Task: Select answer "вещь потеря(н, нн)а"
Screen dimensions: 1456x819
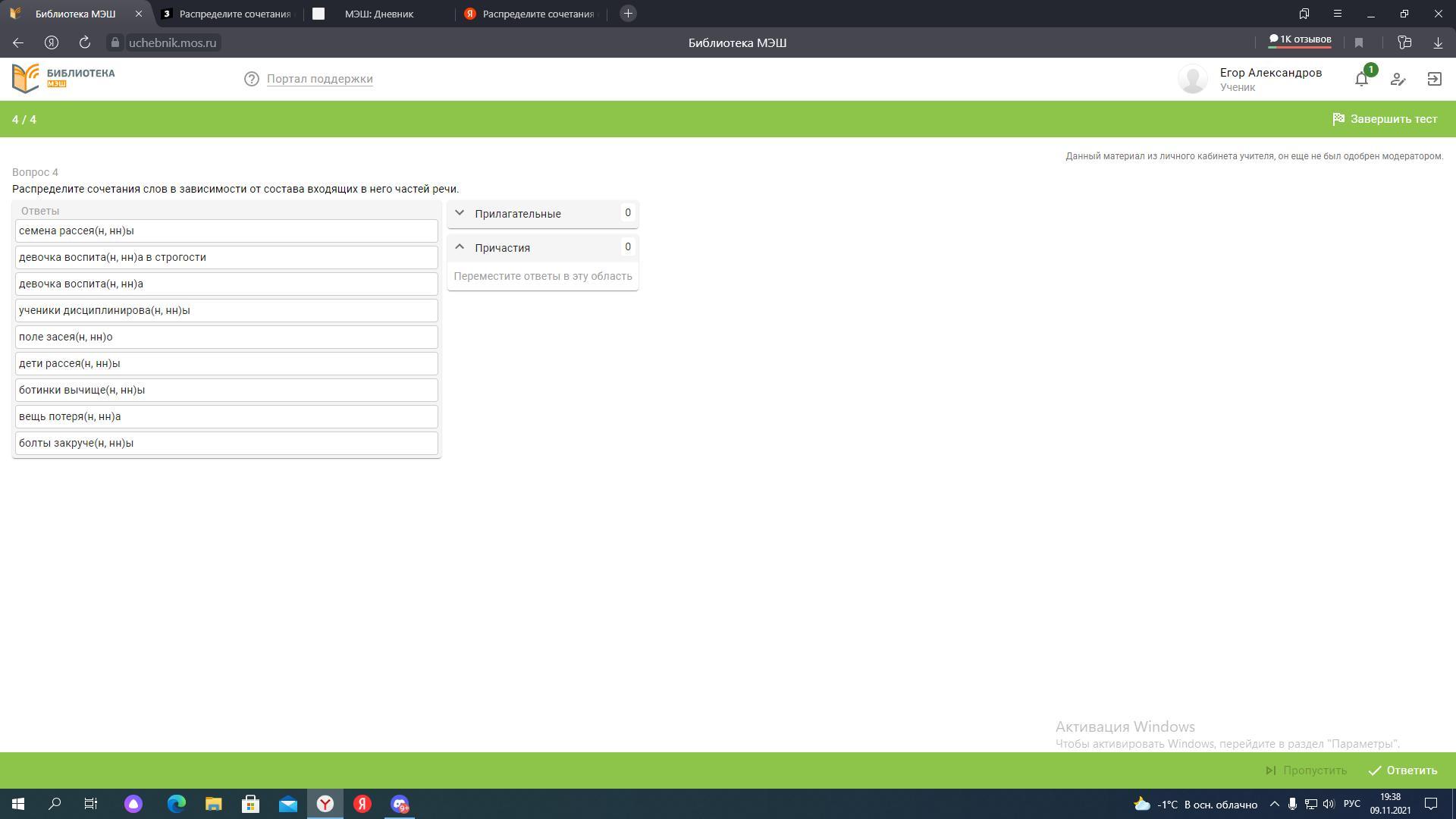Action: pyautogui.click(x=226, y=416)
